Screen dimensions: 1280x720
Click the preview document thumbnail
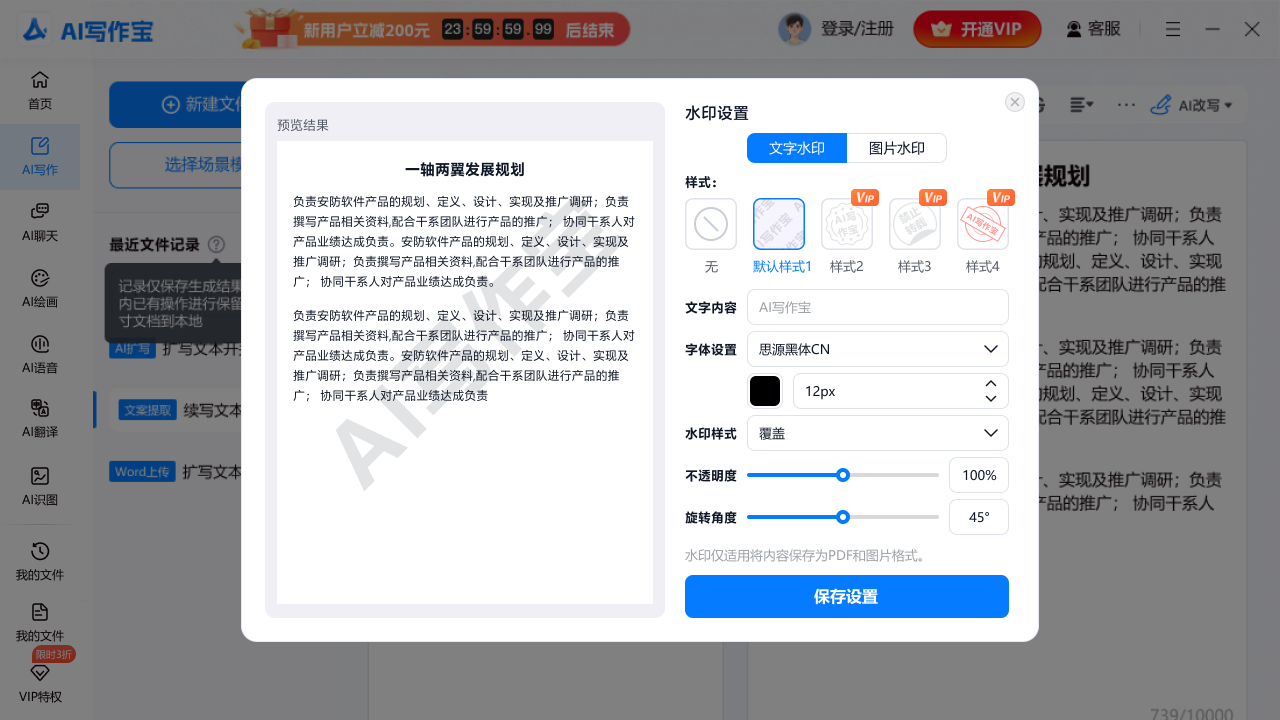[465, 372]
